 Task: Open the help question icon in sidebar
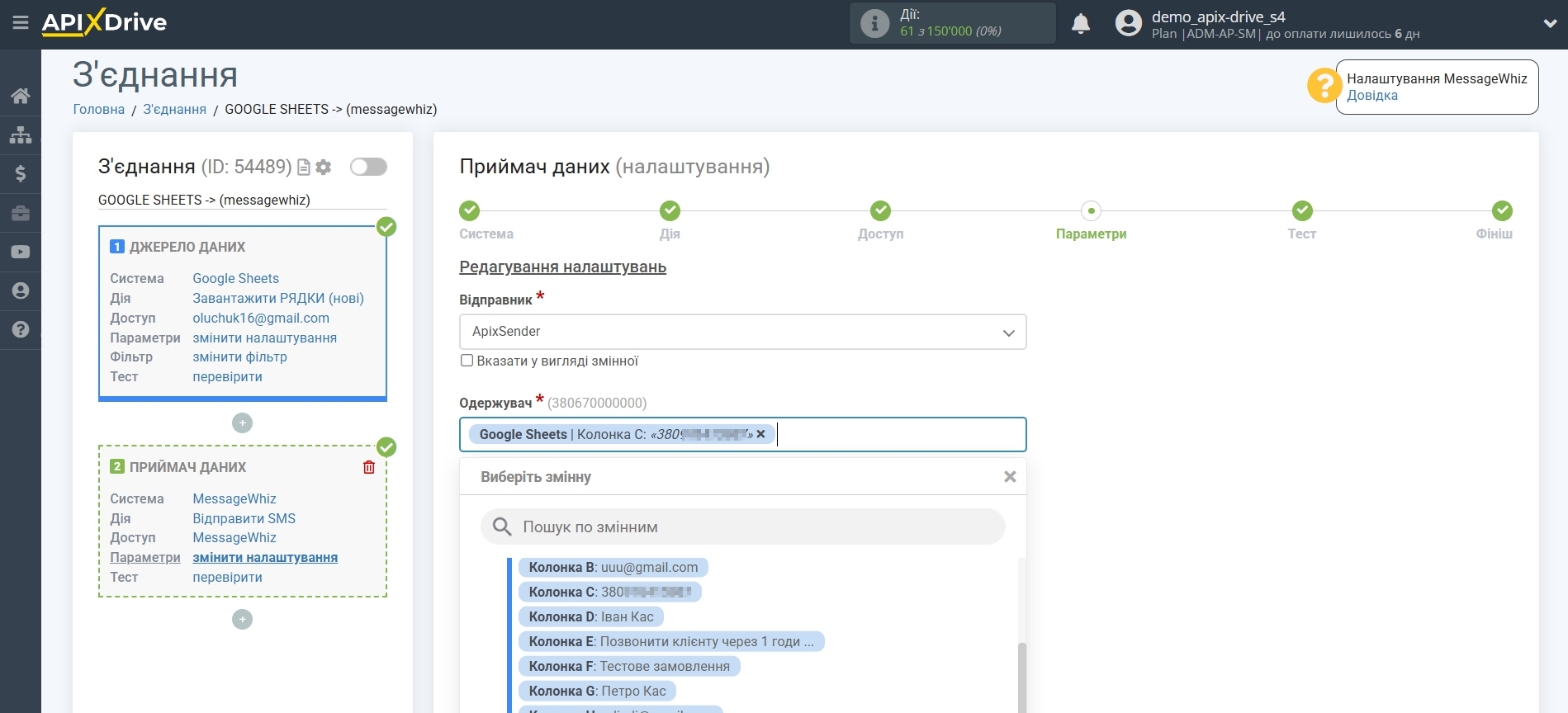(21, 329)
